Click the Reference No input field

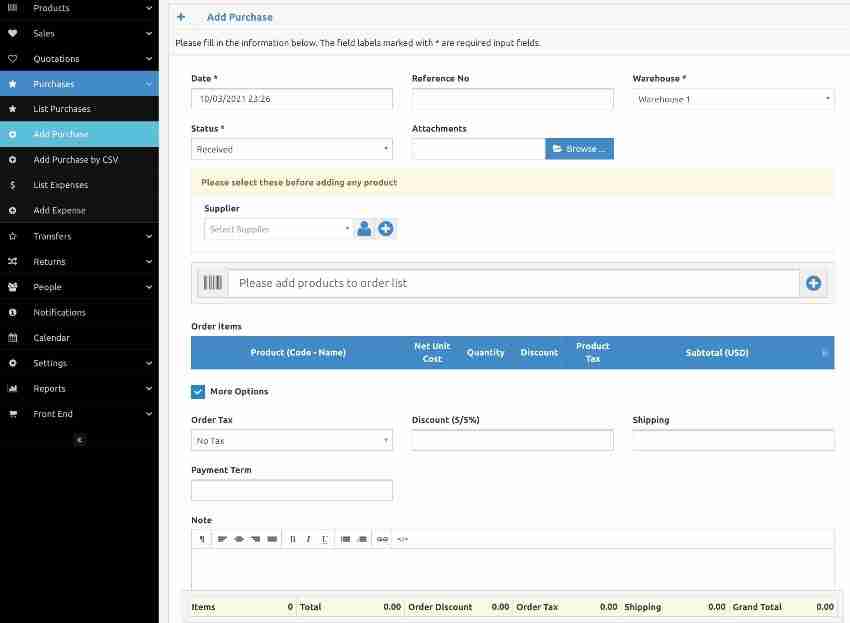coord(512,99)
